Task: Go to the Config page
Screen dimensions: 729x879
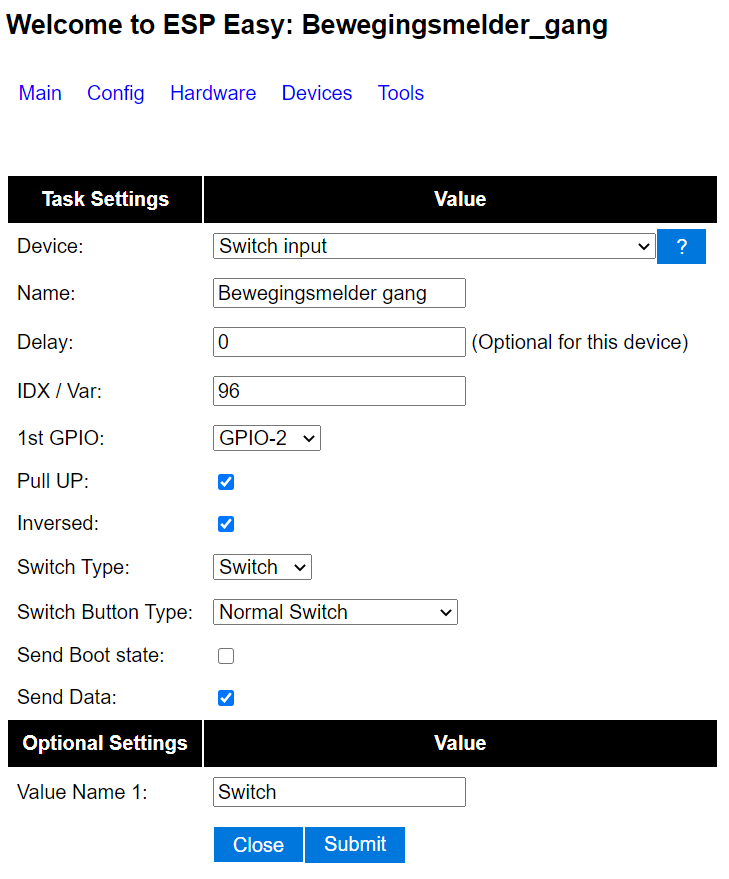Action: 116,93
